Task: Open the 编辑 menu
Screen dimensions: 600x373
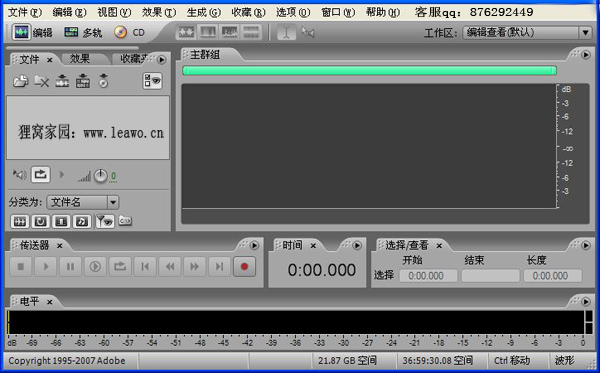Action: (70, 13)
